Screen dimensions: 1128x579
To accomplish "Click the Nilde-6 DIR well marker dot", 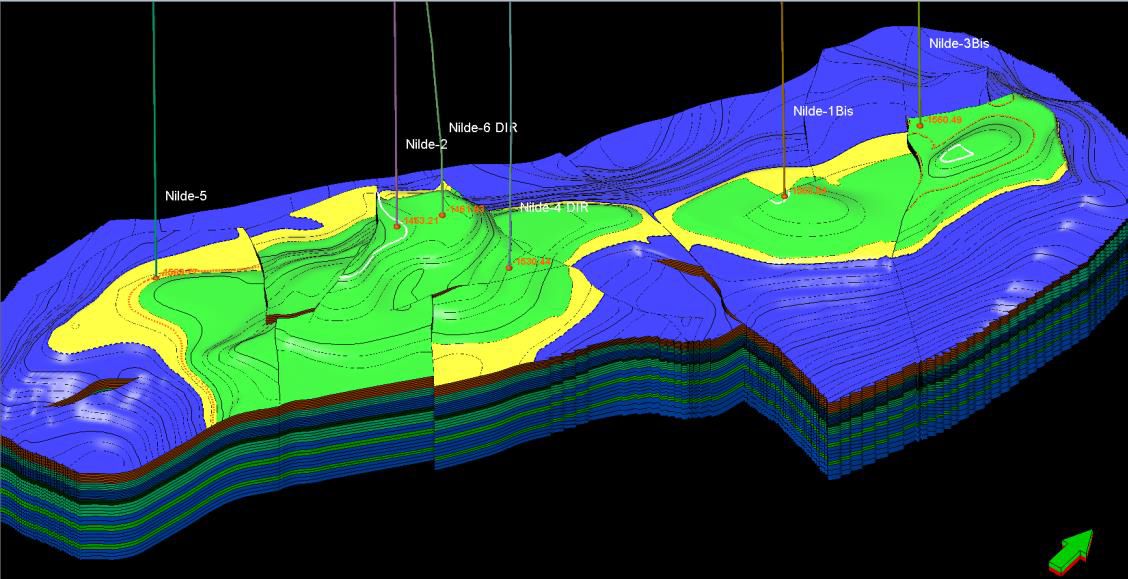I will coord(442,215).
